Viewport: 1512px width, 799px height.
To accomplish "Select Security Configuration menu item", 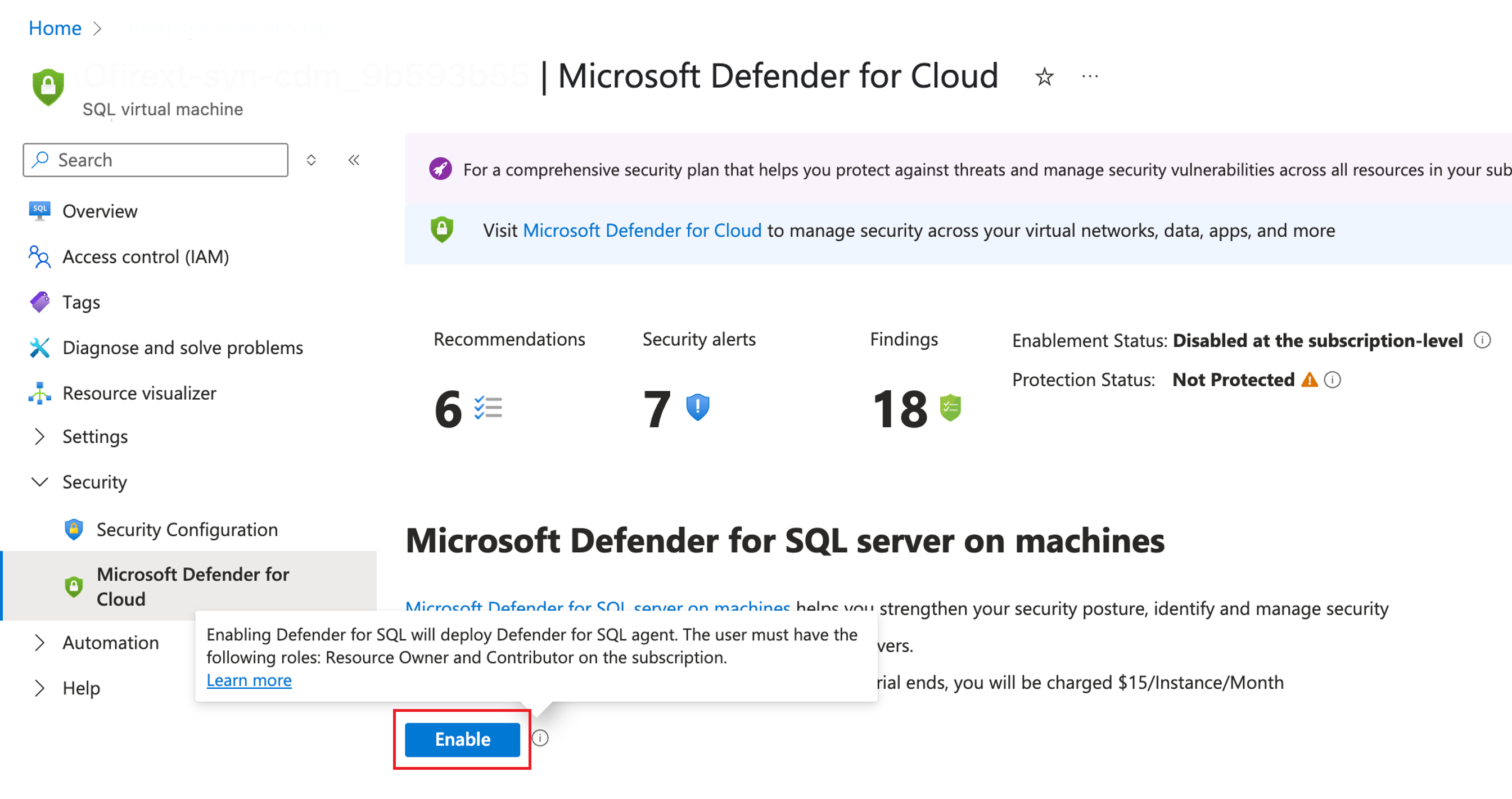I will pos(187,530).
